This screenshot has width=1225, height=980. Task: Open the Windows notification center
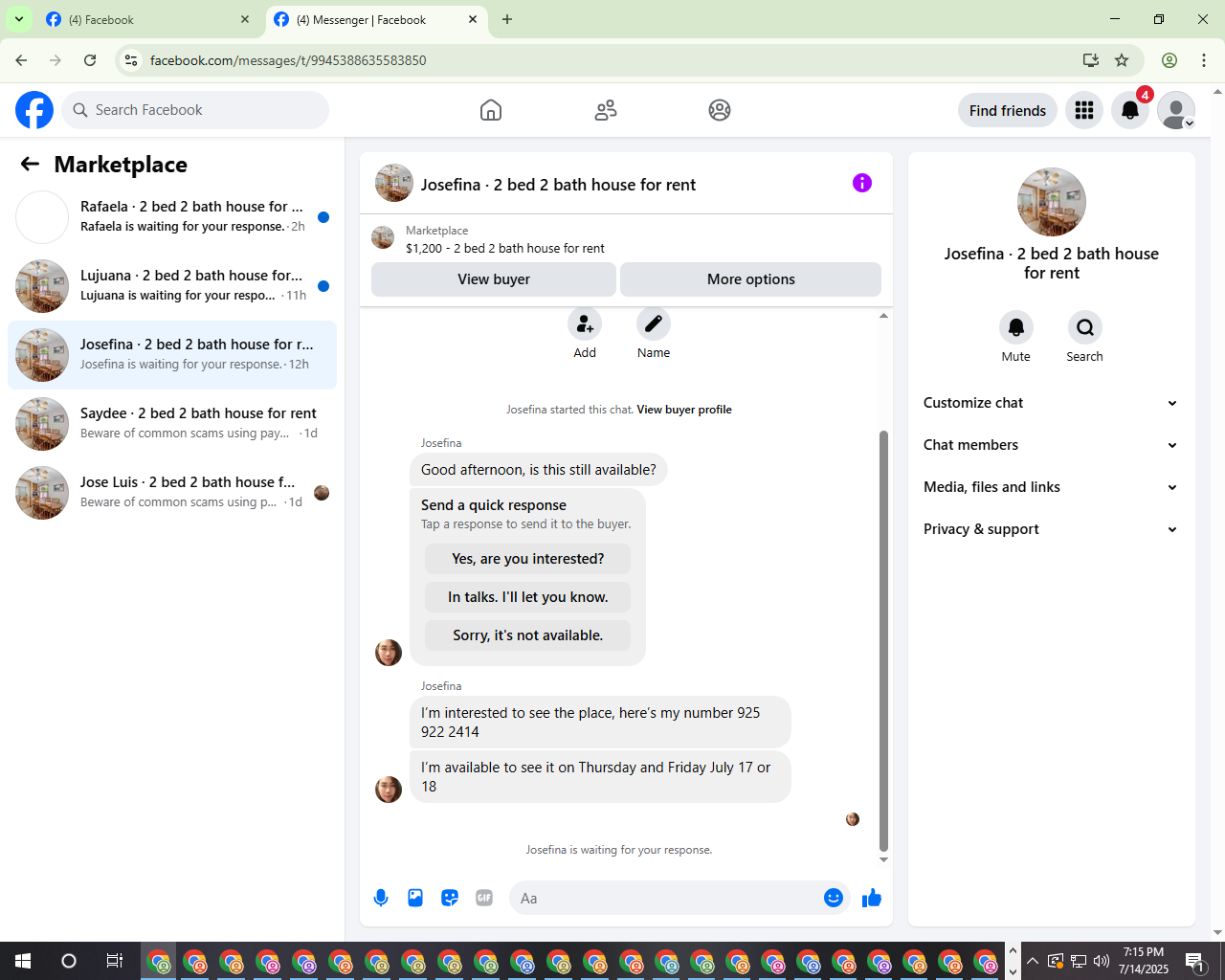[x=1195, y=961]
